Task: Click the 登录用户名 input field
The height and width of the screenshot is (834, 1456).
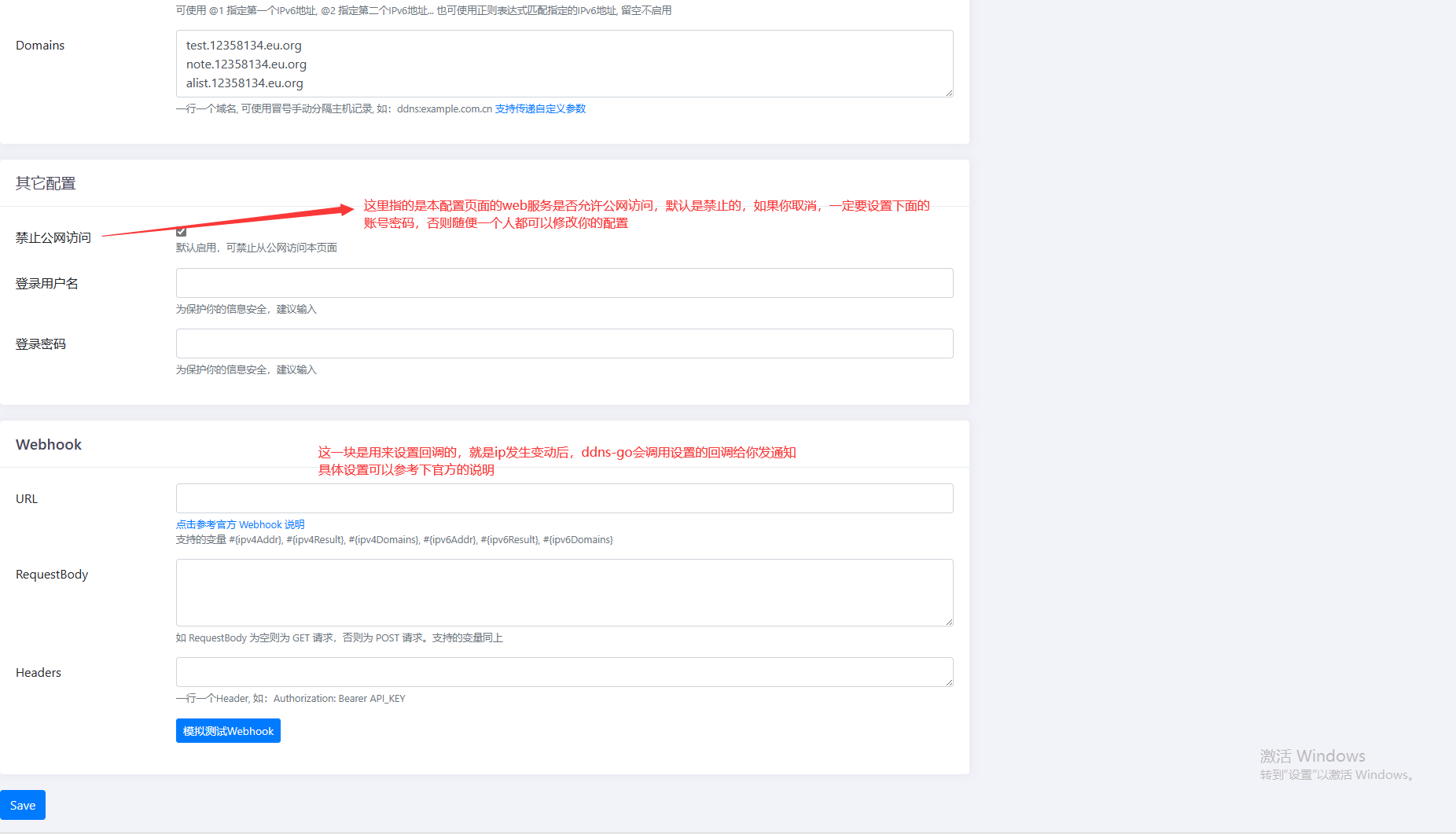Action: [x=564, y=283]
